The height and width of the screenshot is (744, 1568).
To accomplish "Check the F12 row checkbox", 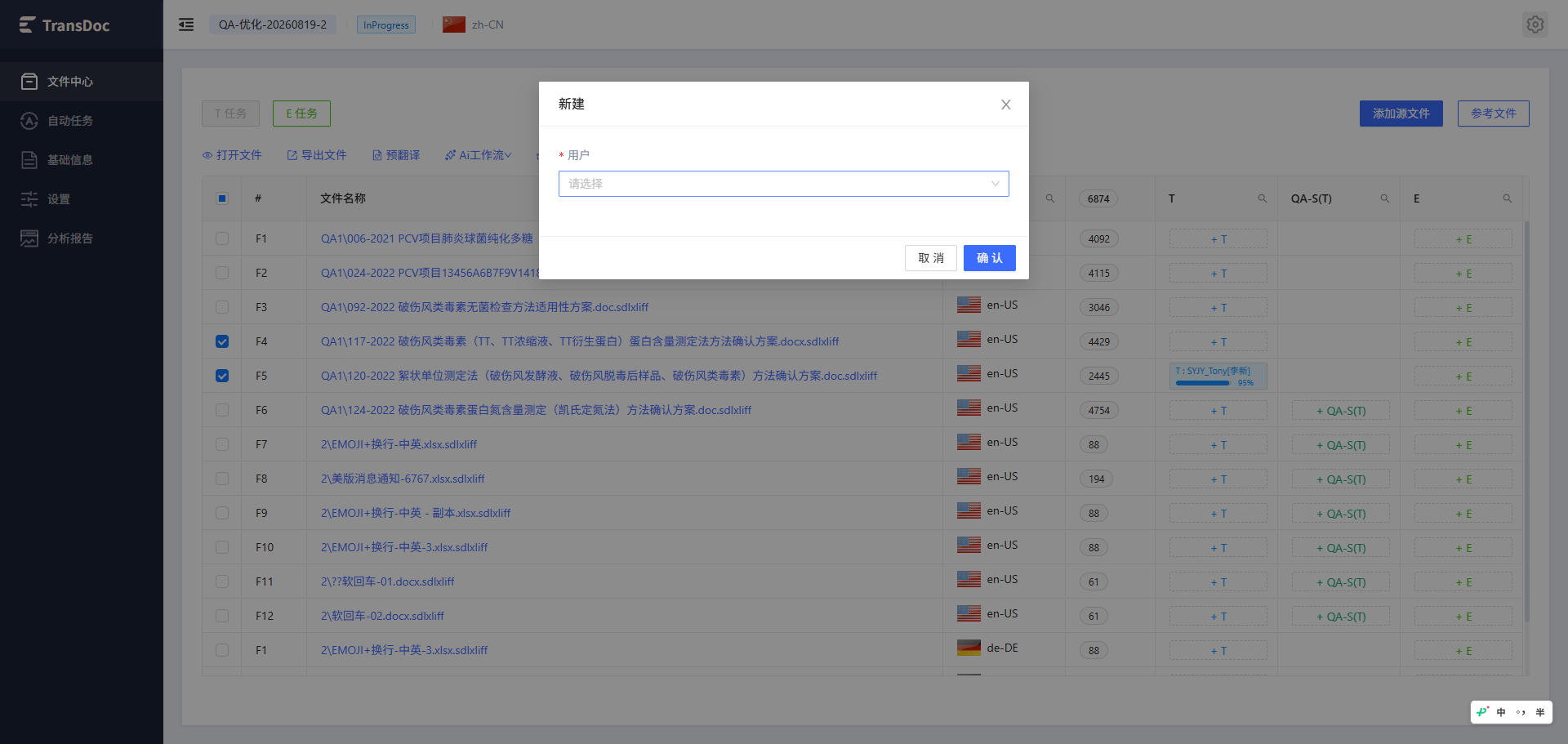I will (x=222, y=616).
